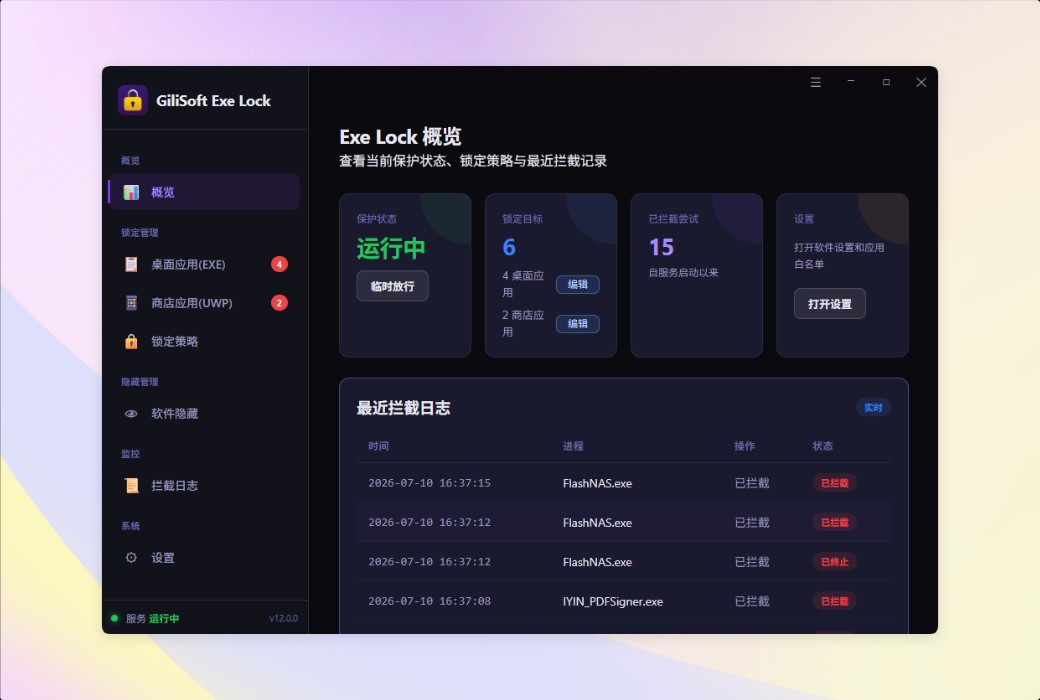Minimize the Exe Lock window
Viewport: 1040px width, 700px height.
[851, 81]
